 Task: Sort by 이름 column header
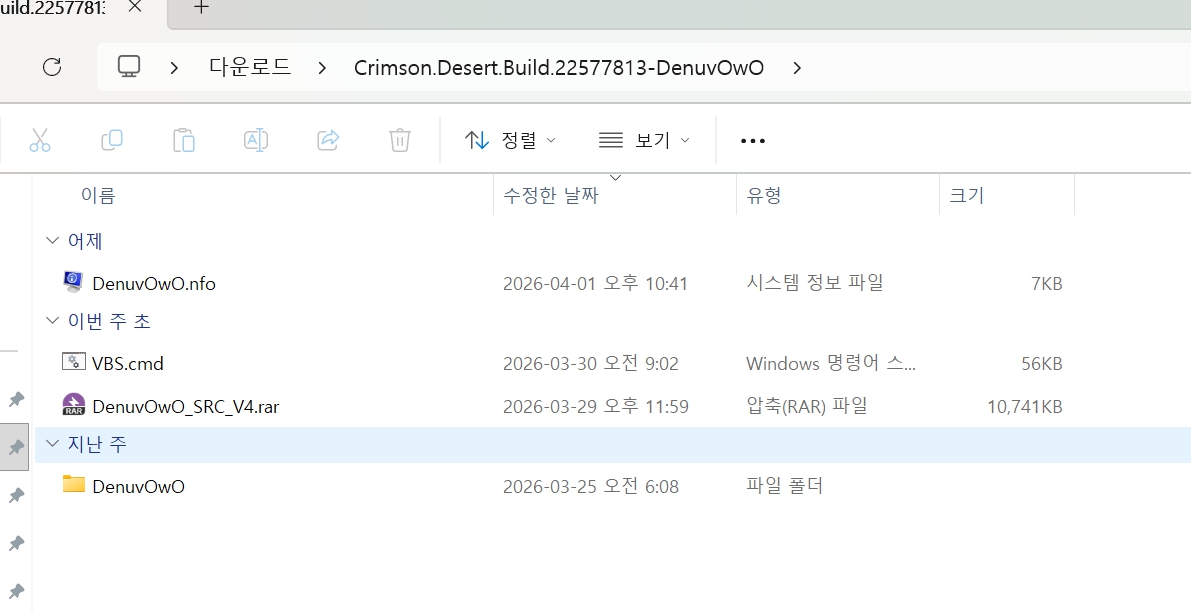point(98,196)
